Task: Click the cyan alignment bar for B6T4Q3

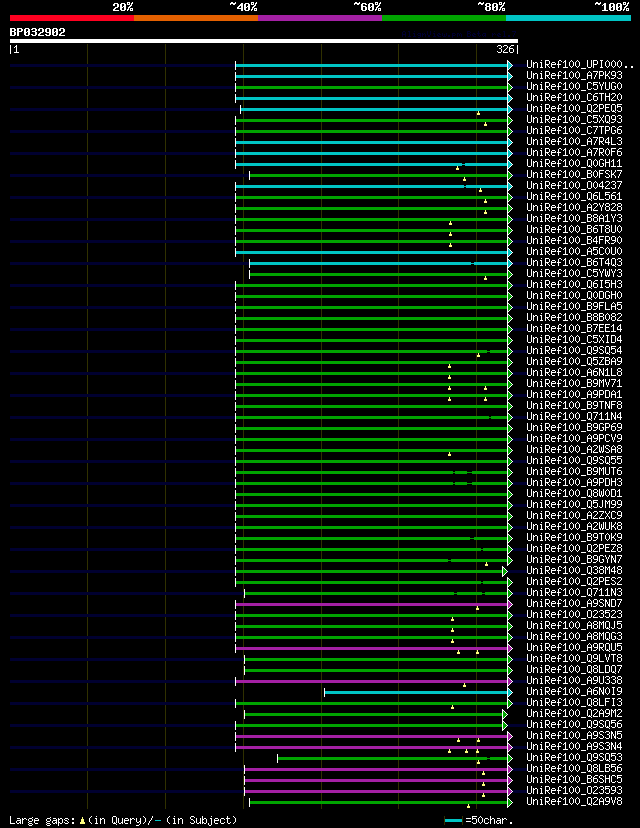Action: [x=379, y=263]
